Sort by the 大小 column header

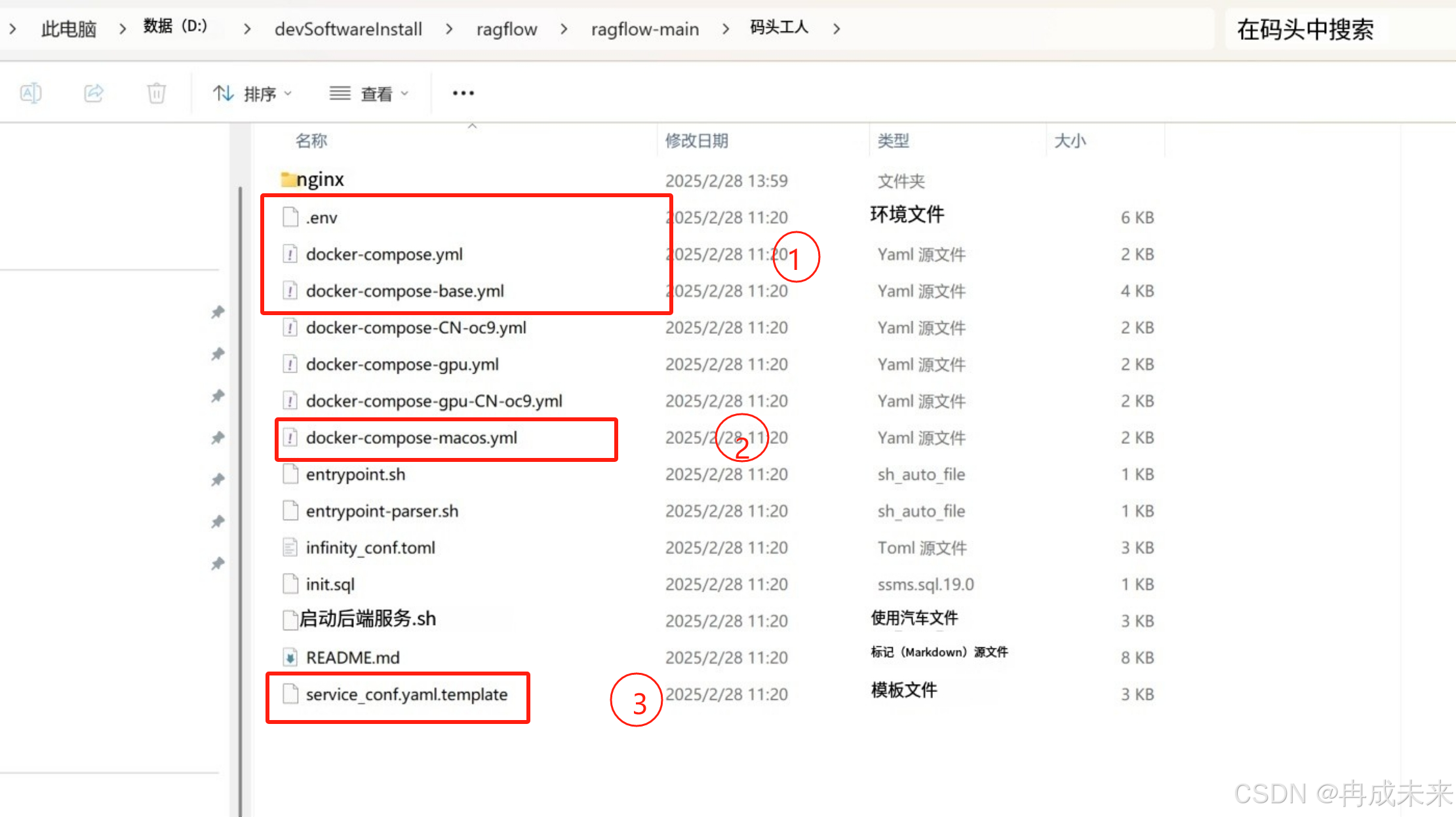point(1070,140)
